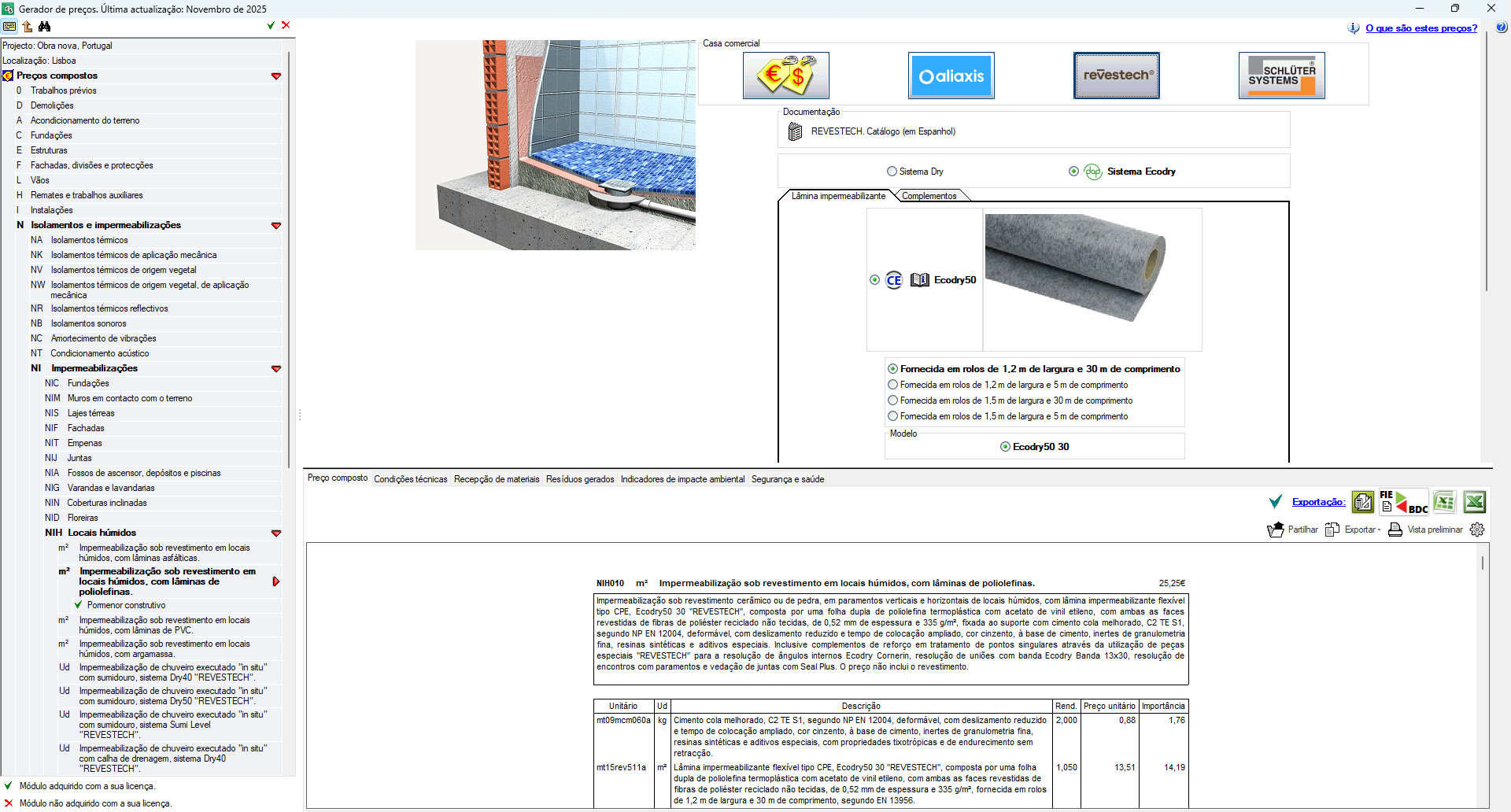Click the red X cancel icon

coord(286,25)
